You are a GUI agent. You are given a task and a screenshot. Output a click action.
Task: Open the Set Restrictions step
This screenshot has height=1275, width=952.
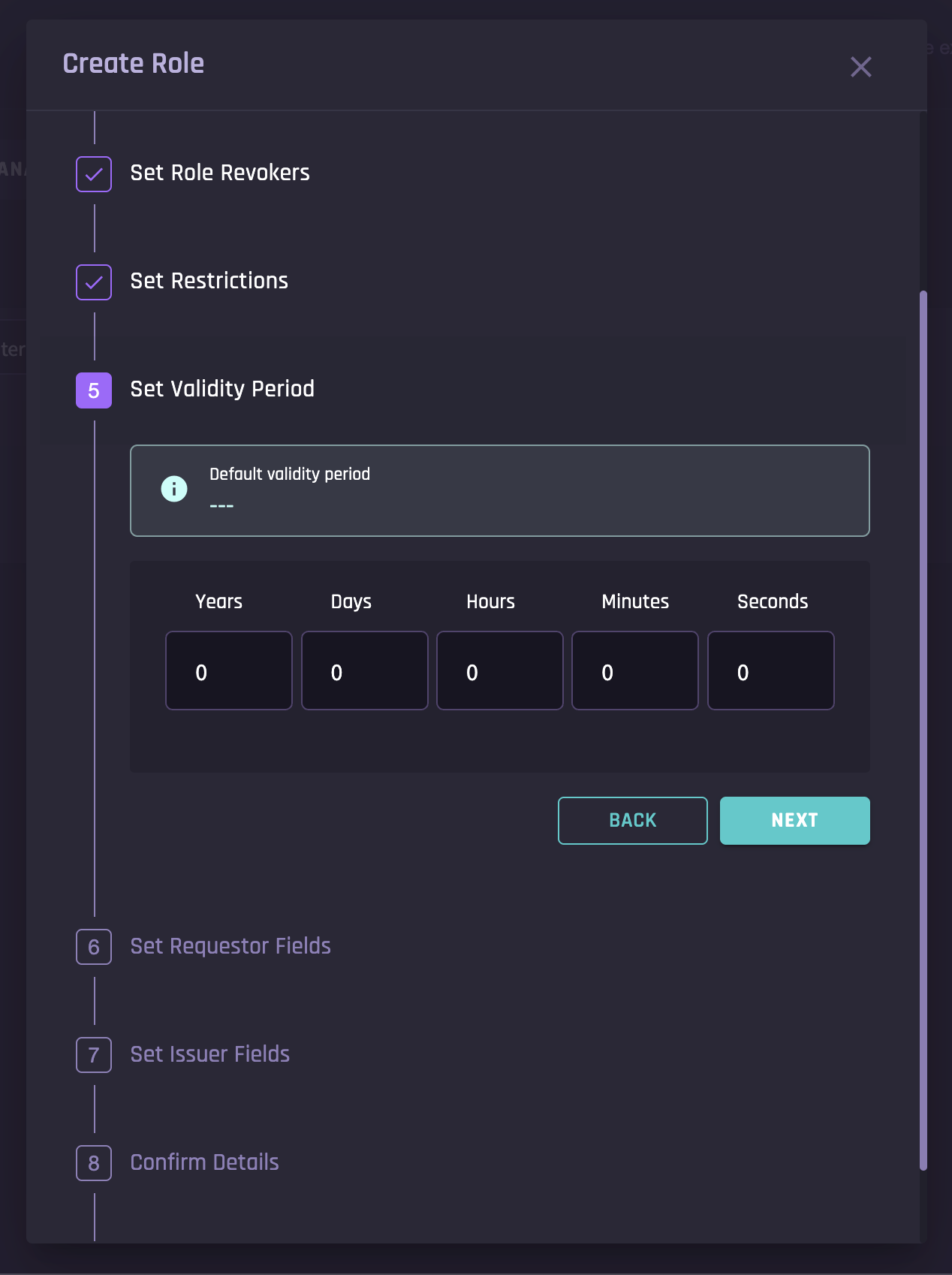tap(209, 281)
